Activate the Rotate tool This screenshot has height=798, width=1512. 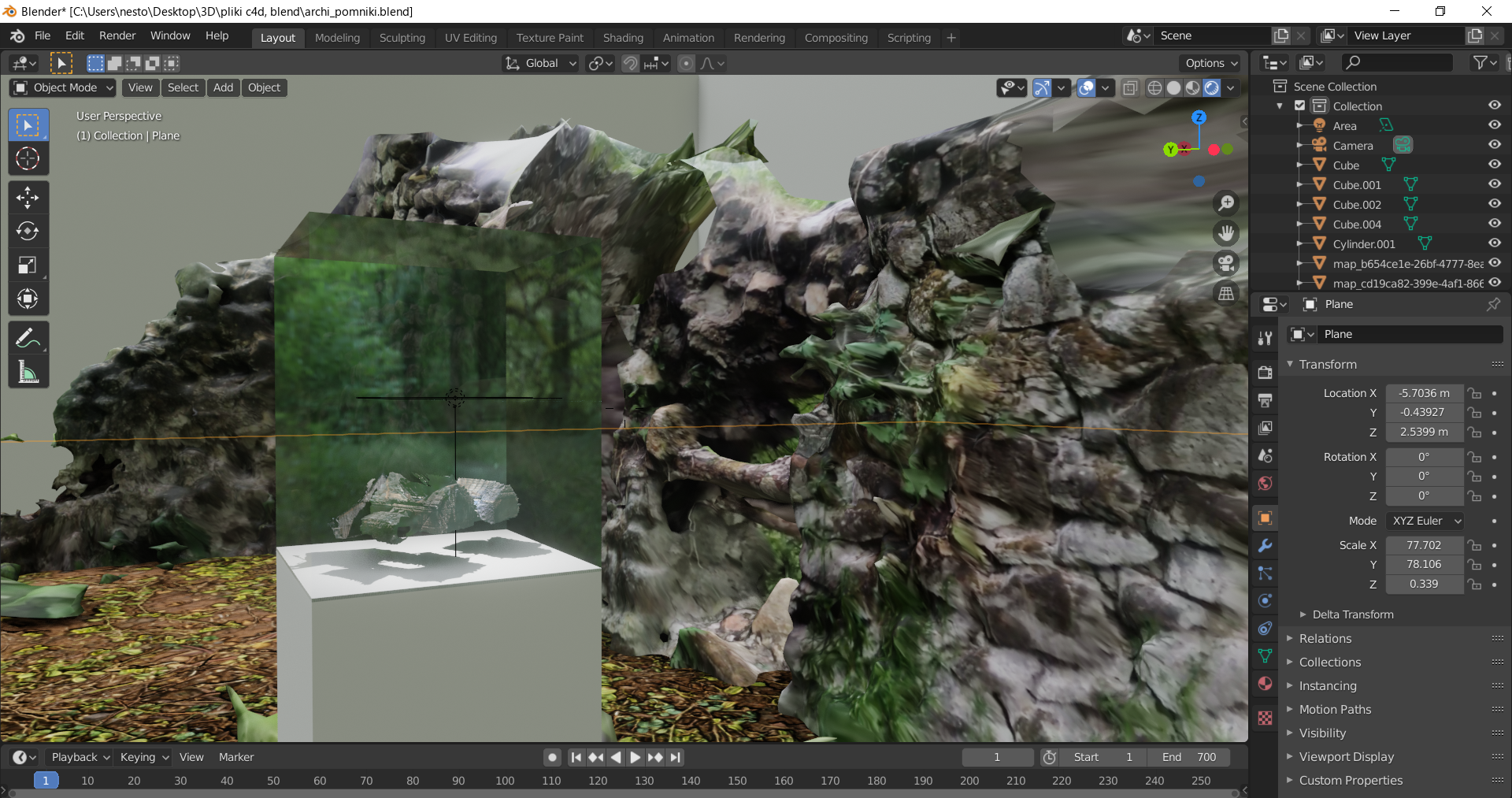[x=28, y=231]
